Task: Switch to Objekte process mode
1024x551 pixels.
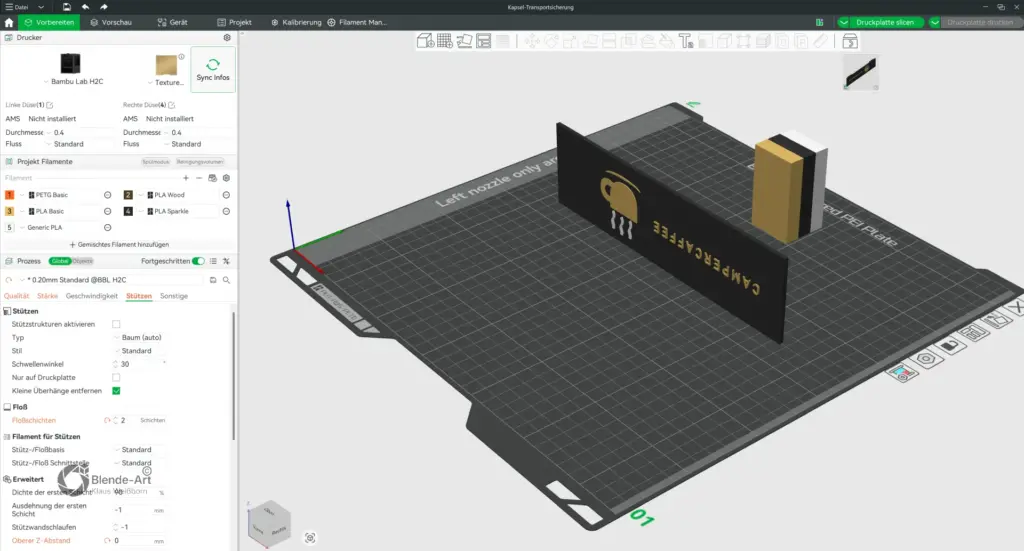Action: [82, 260]
